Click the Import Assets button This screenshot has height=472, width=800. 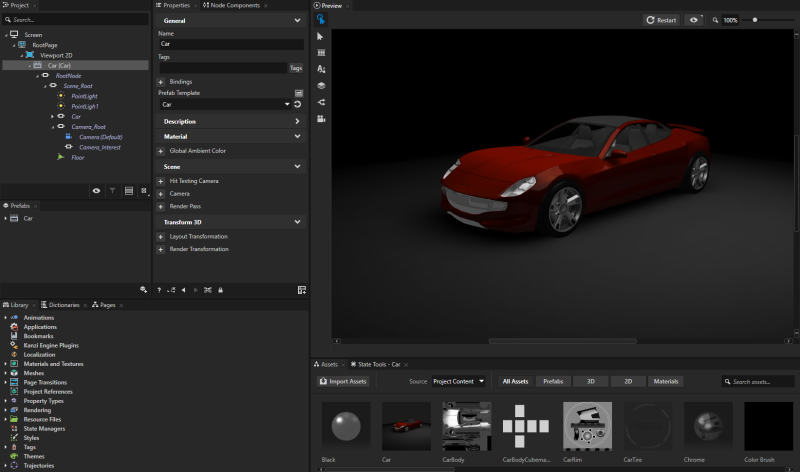(344, 381)
